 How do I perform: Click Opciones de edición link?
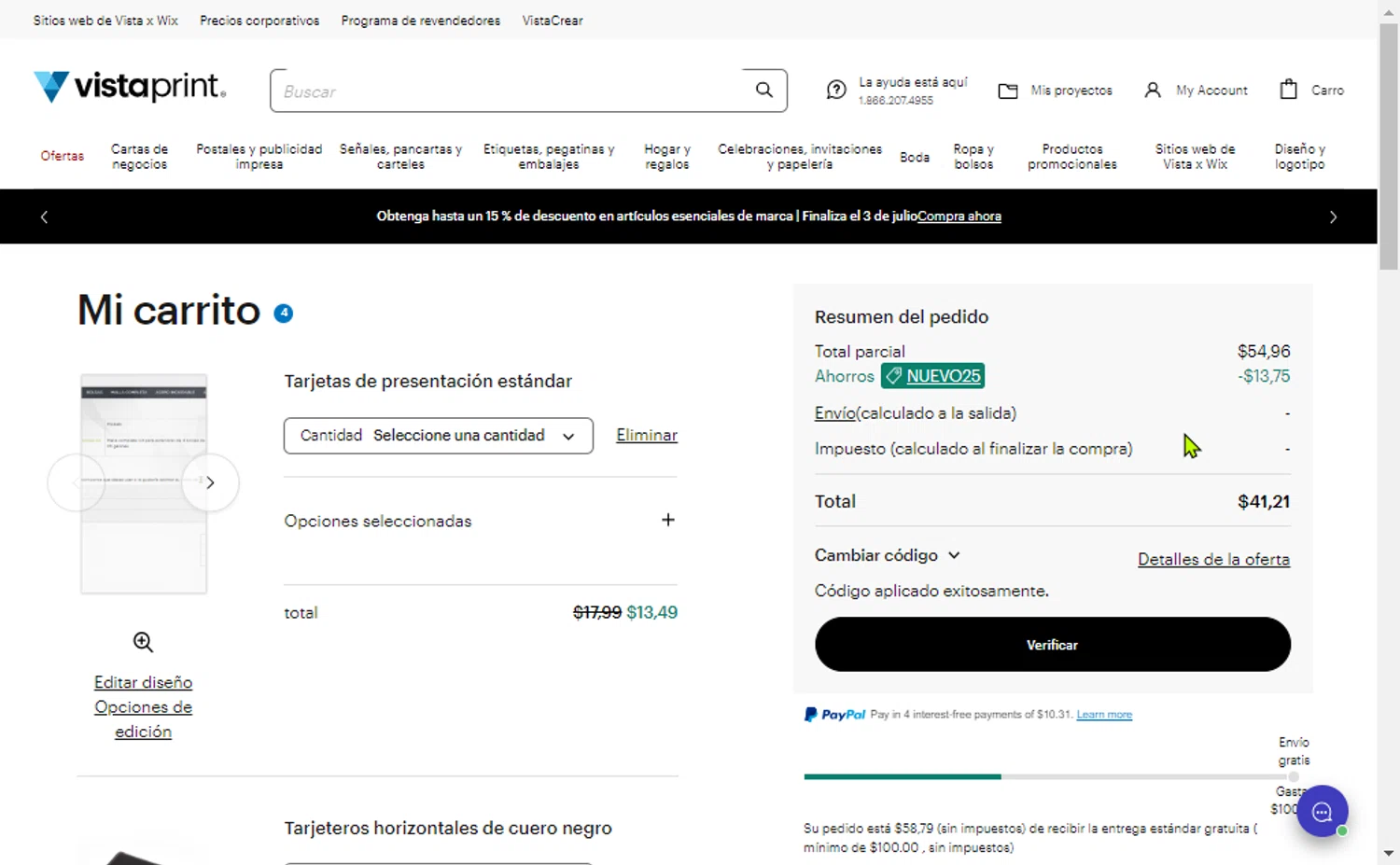[143, 719]
